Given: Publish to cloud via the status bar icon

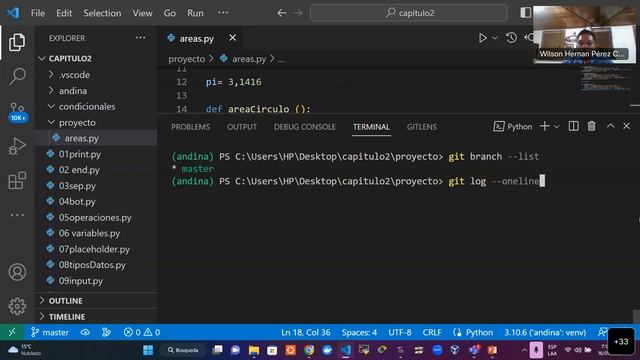Looking at the screenshot, I should click(85, 332).
